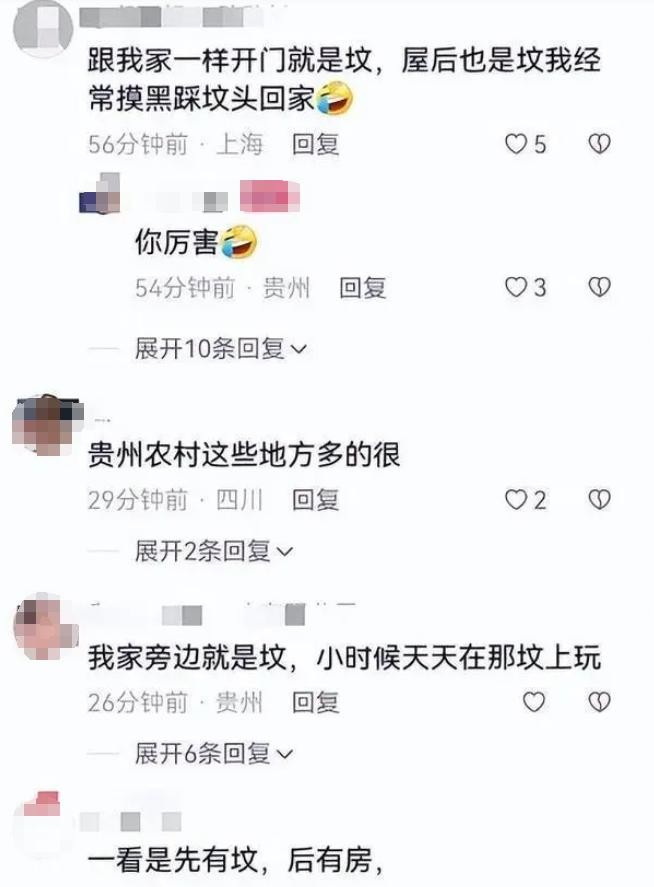Dislike the Sichuan comment via broken heart
The image size is (654, 887).
(x=599, y=500)
